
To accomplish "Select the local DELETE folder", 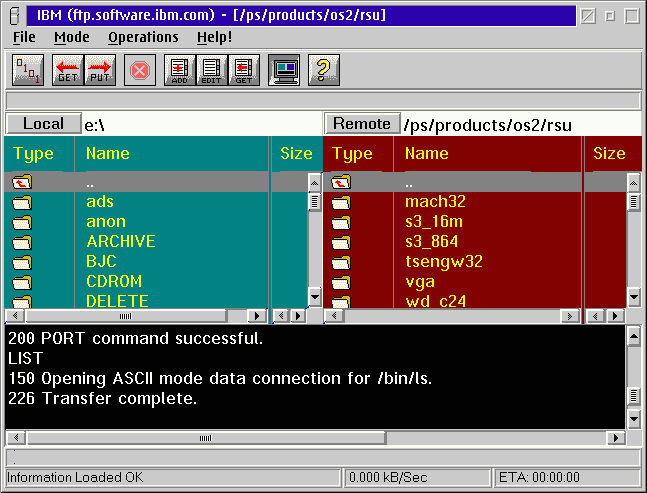I will coord(117,301).
